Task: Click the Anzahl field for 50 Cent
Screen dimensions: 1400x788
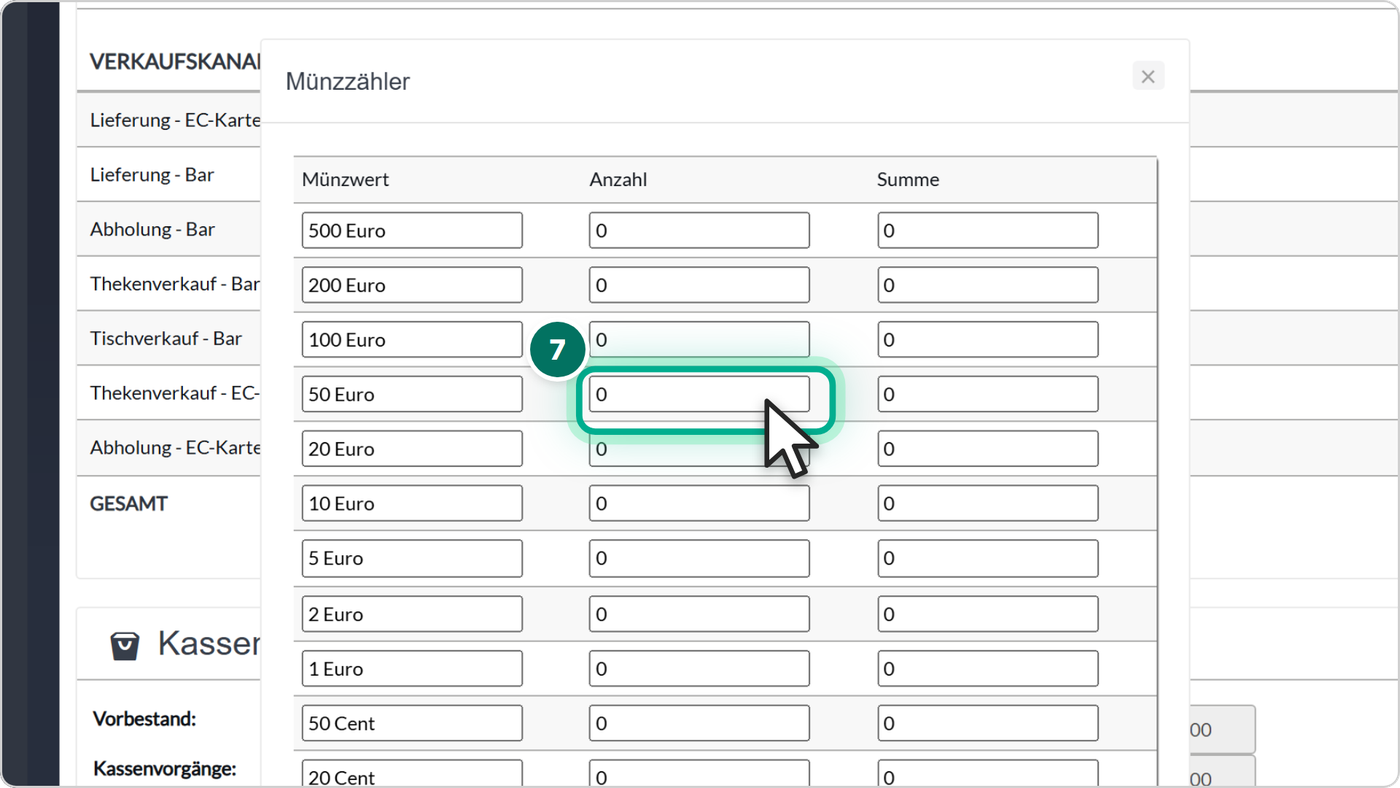Action: pos(699,723)
